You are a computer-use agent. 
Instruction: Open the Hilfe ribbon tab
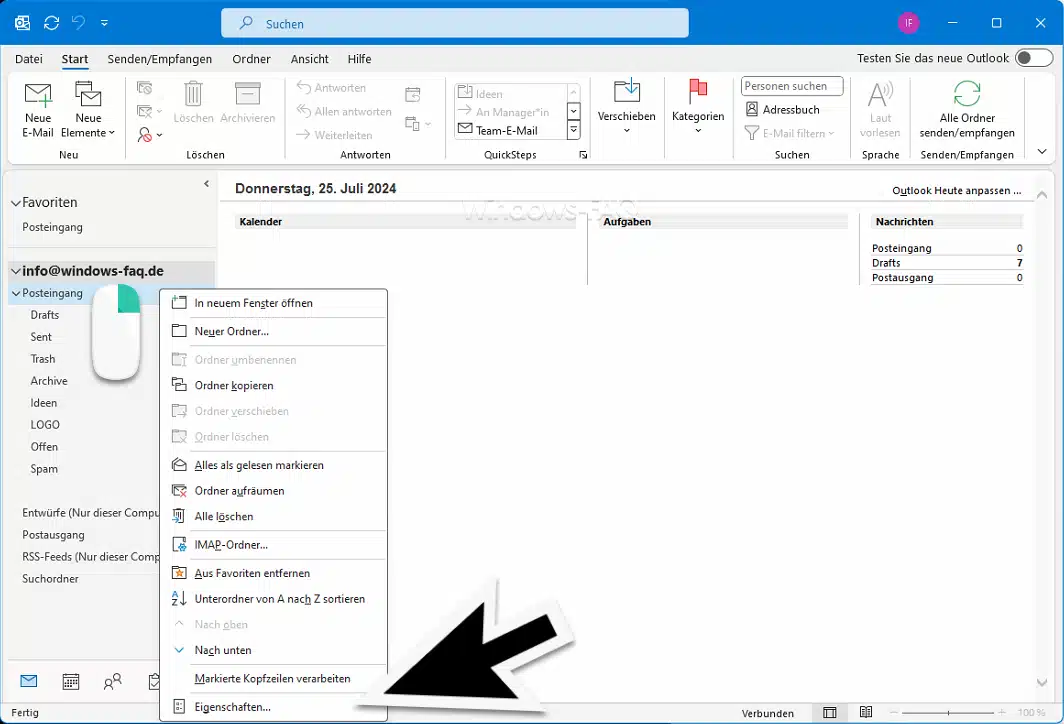pos(359,59)
